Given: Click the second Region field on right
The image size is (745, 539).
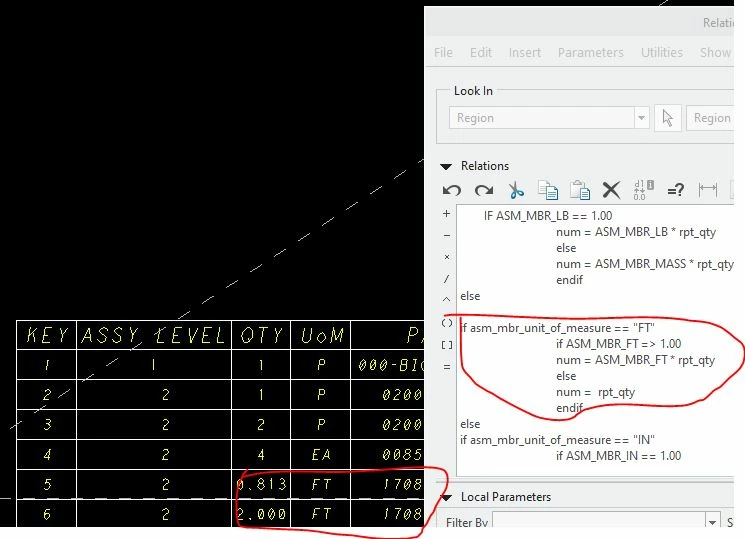Looking at the screenshot, I should (x=710, y=118).
